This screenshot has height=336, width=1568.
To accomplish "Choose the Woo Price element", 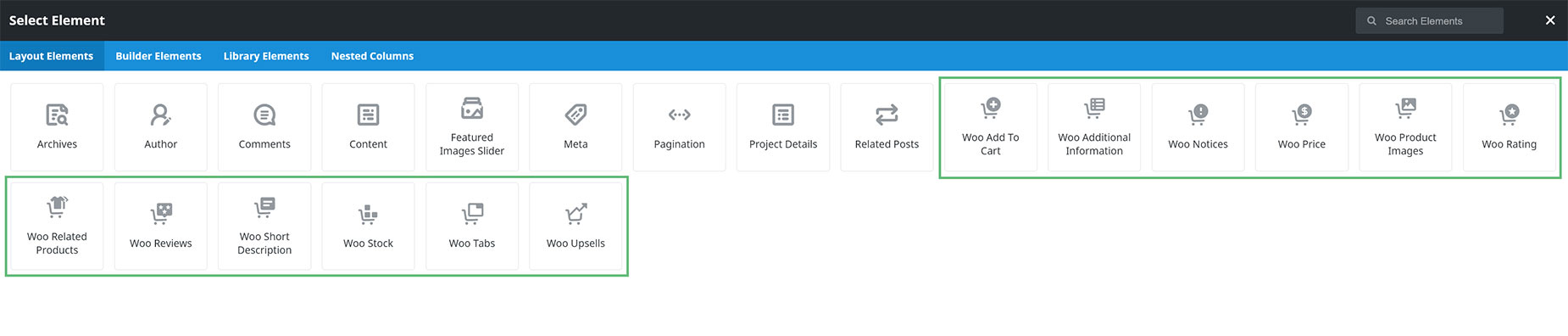I will (x=1302, y=127).
